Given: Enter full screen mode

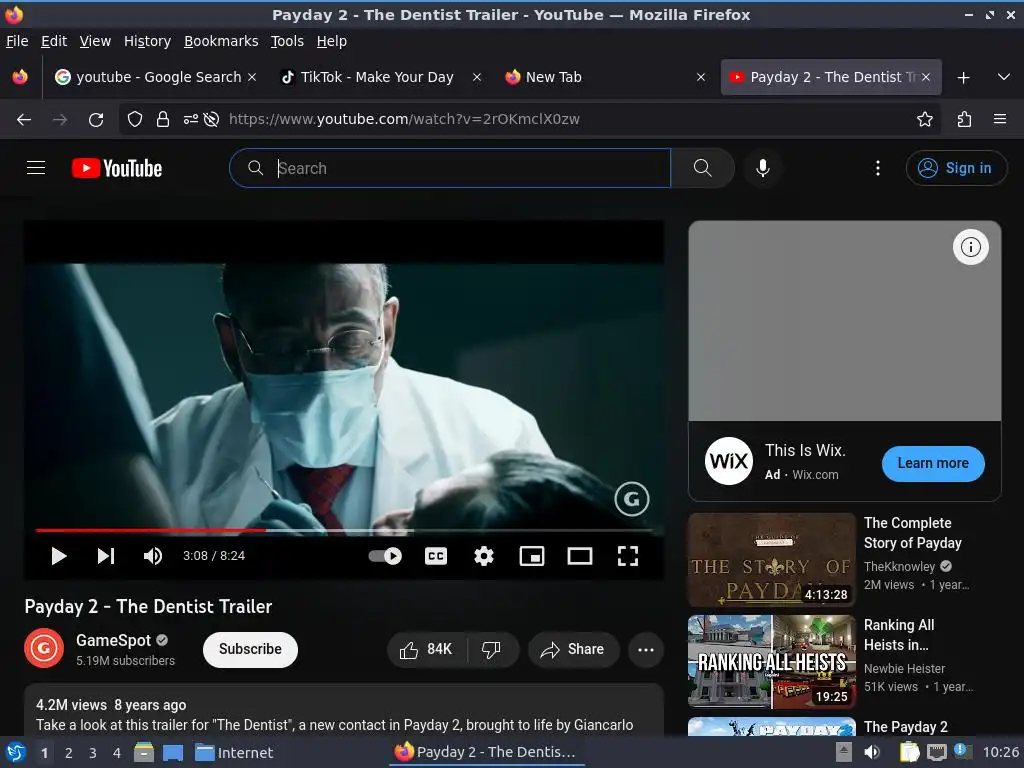Looking at the screenshot, I should pyautogui.click(x=628, y=556).
